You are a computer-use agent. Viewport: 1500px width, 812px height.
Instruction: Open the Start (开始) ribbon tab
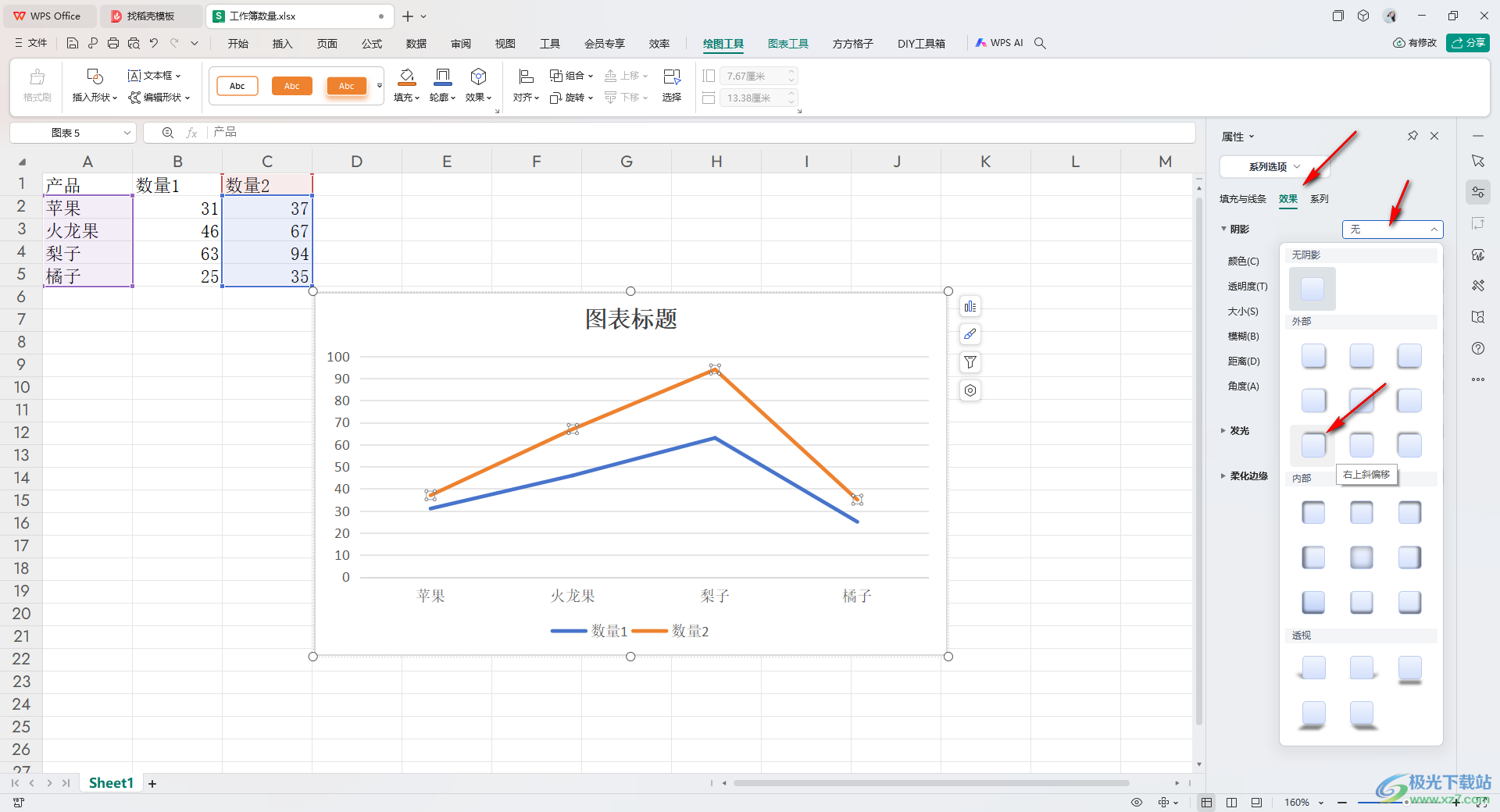[x=238, y=44]
